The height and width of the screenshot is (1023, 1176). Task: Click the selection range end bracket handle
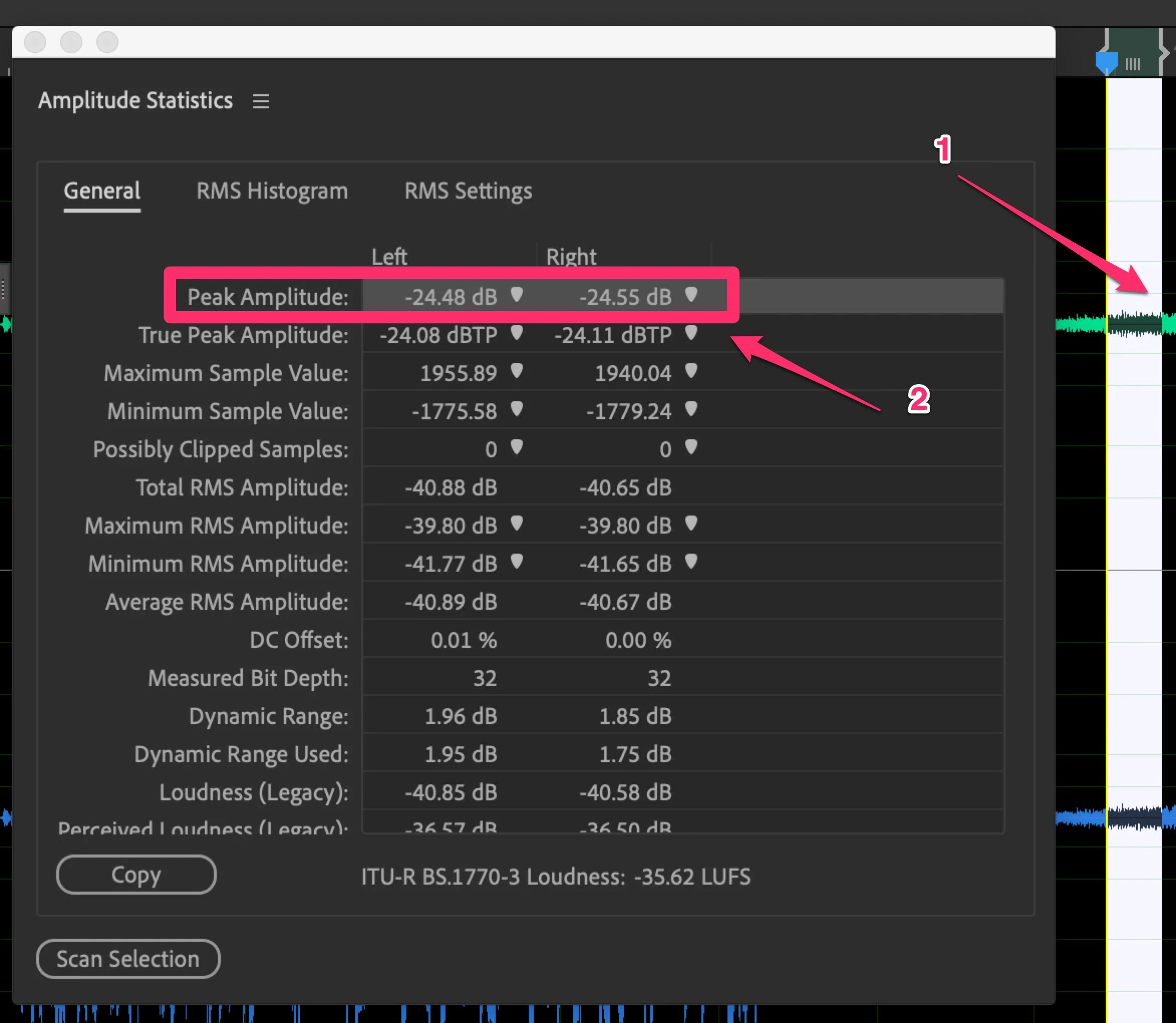pos(1163,53)
